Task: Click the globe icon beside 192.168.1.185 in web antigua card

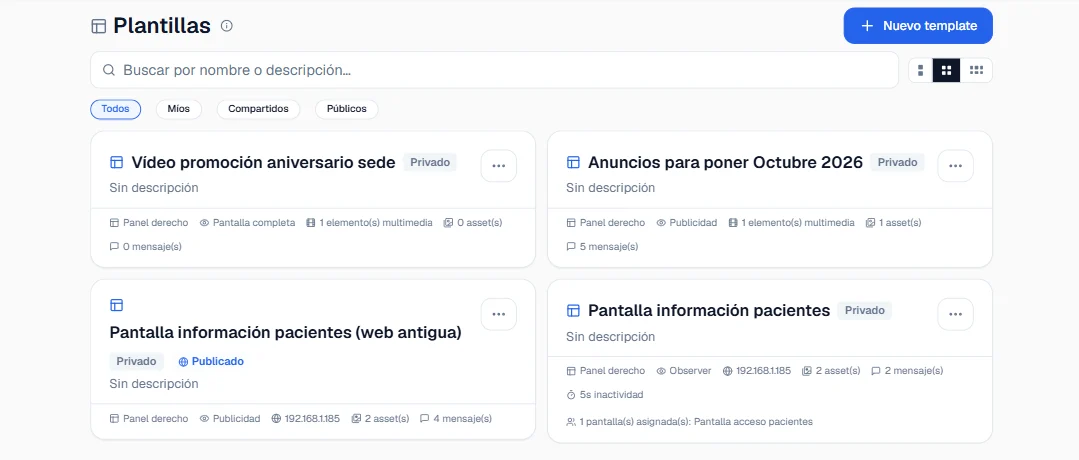Action: (277, 419)
